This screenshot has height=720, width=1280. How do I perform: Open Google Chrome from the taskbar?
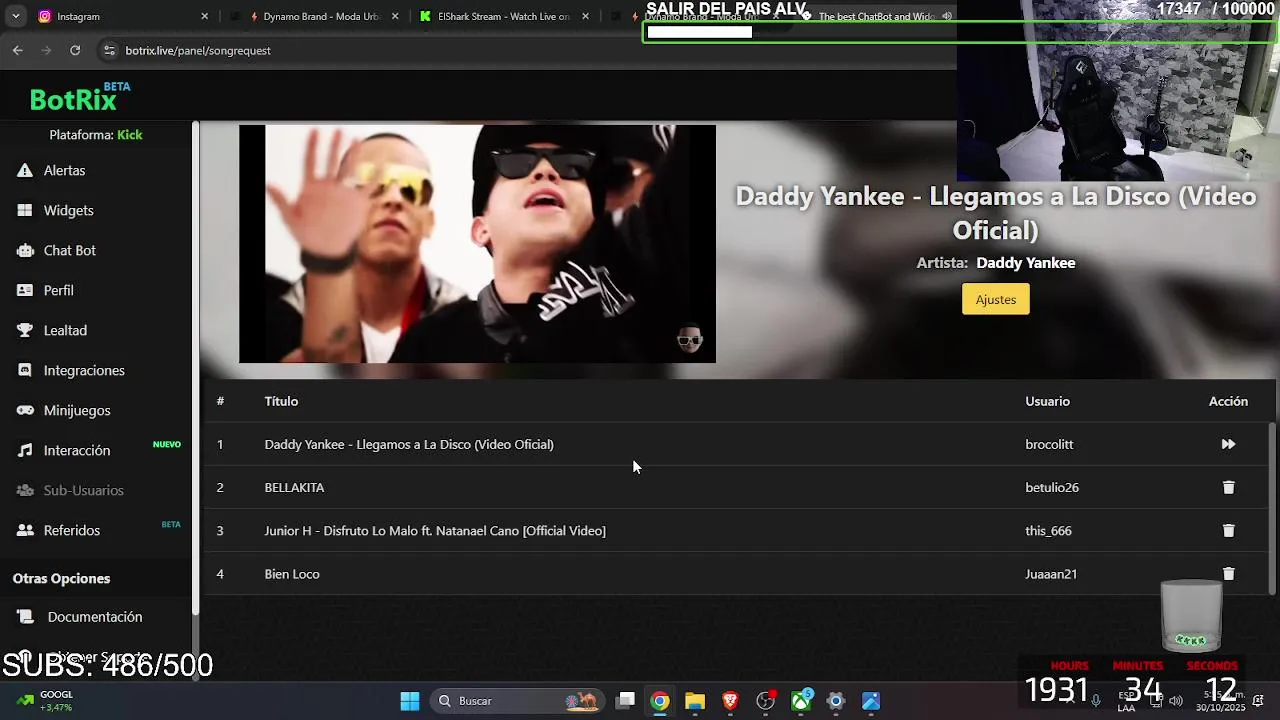(x=660, y=701)
